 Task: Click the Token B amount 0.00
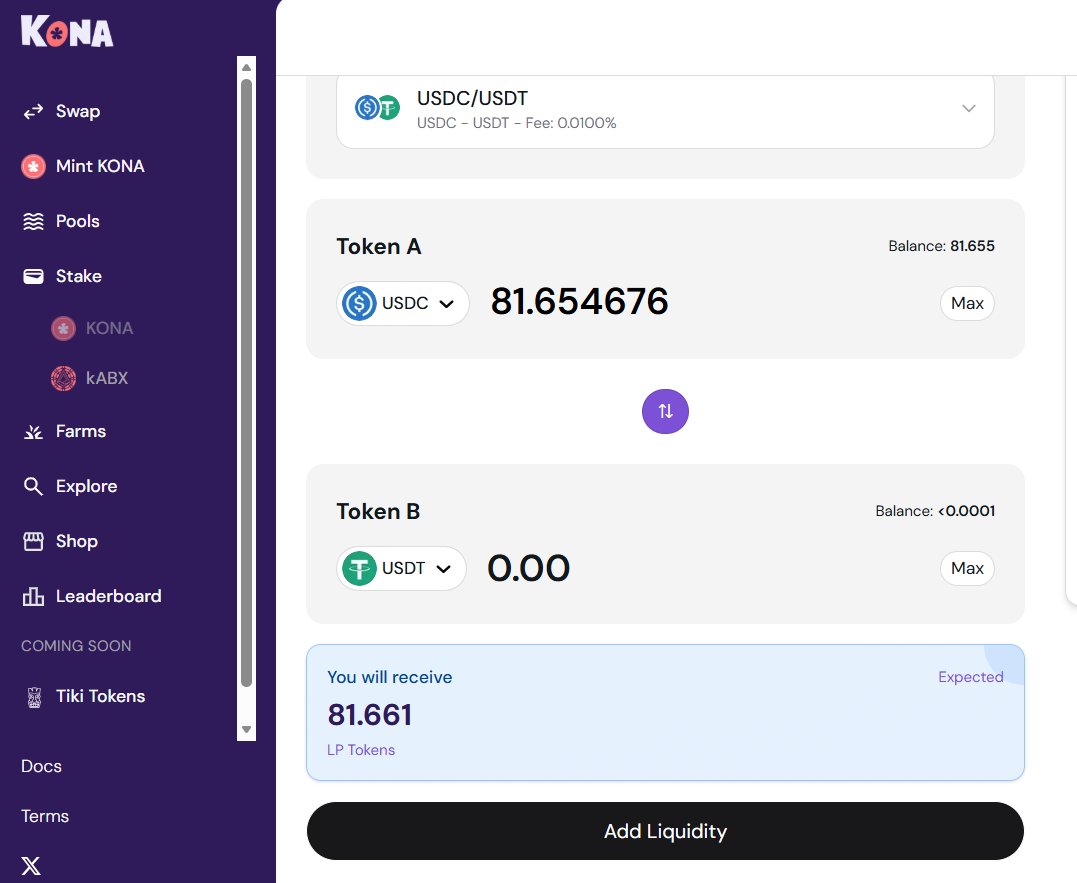point(528,568)
